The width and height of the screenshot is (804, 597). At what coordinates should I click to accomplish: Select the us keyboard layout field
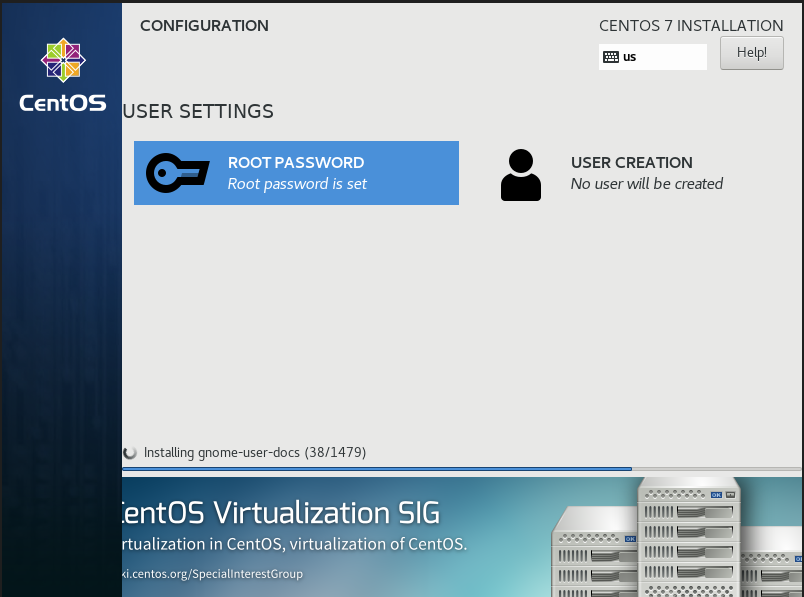point(653,57)
